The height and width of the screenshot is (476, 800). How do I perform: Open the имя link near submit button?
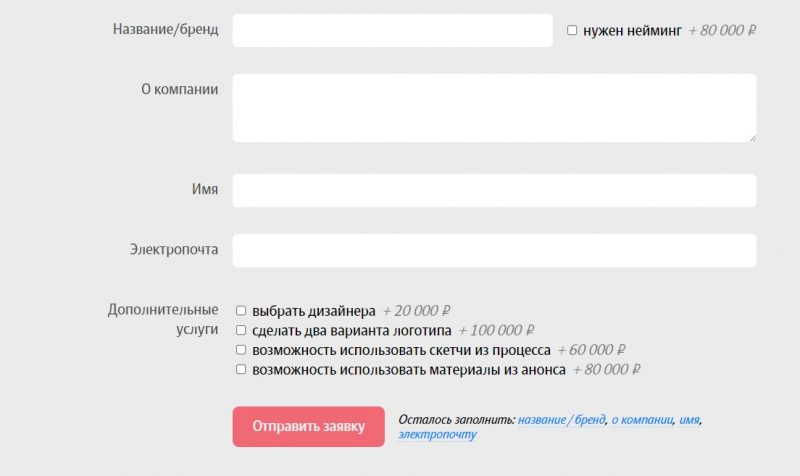[x=689, y=421]
